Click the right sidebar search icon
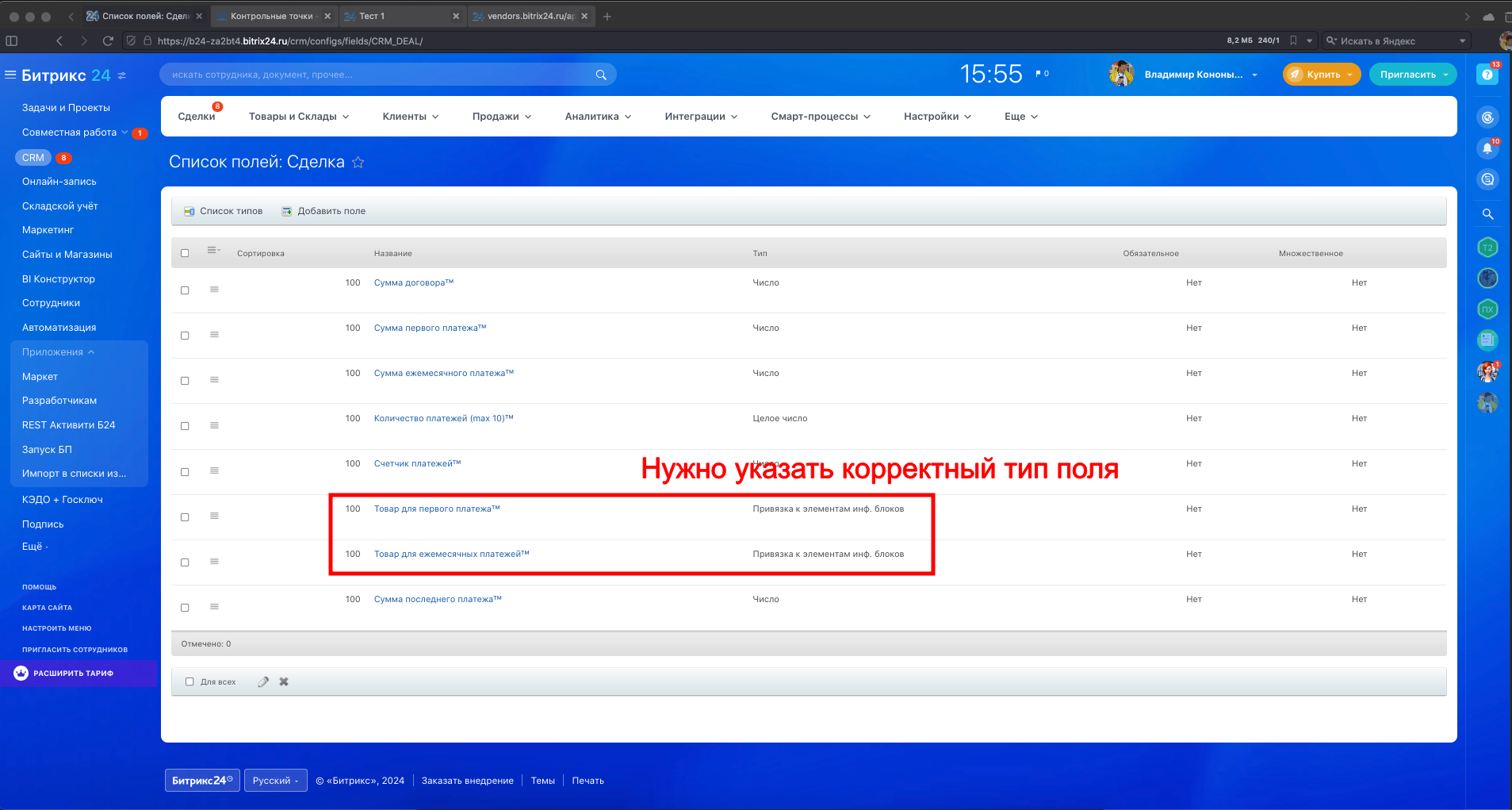The image size is (1512, 810). point(1487,214)
